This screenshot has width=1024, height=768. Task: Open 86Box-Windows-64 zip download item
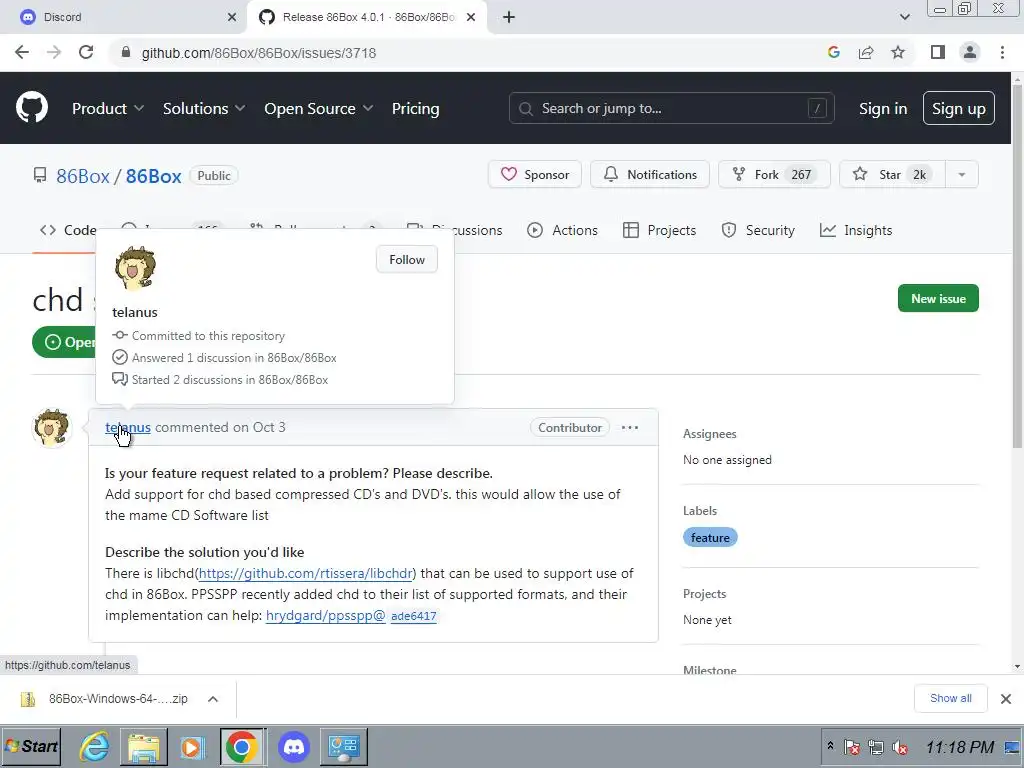(x=104, y=699)
